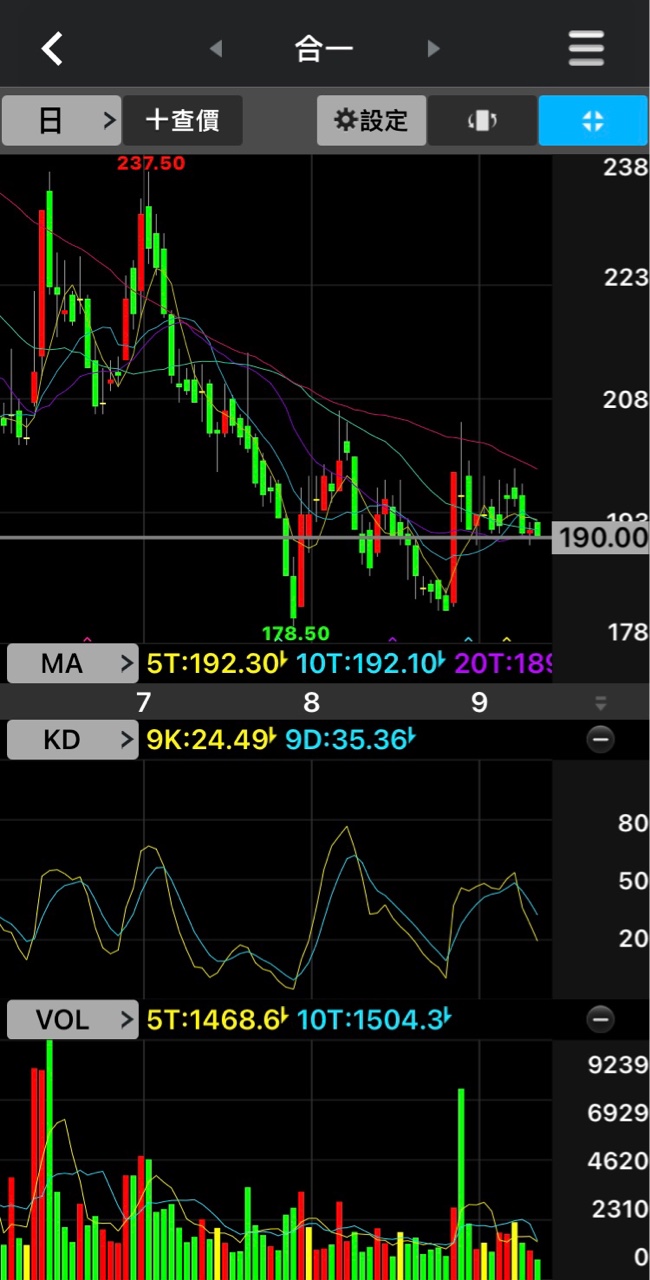The image size is (650, 1280).
Task: Expand the MA indicator selector
Action: tap(72, 663)
